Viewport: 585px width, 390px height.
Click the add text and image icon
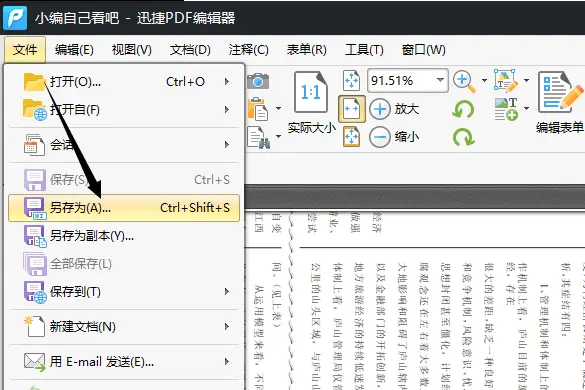(506, 109)
